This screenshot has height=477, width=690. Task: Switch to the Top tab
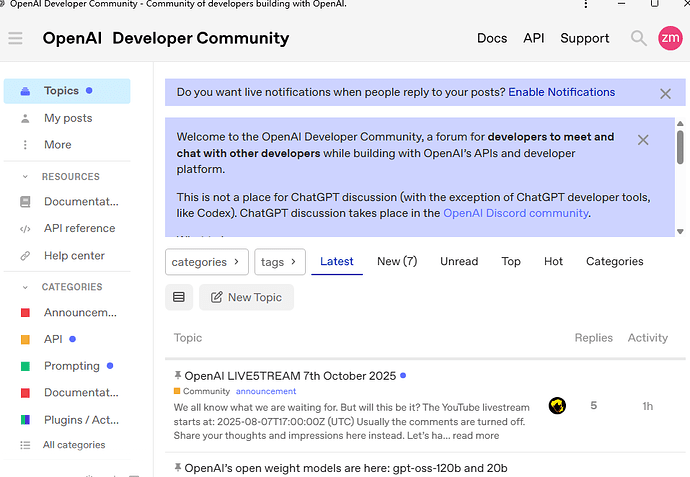pyautogui.click(x=511, y=261)
